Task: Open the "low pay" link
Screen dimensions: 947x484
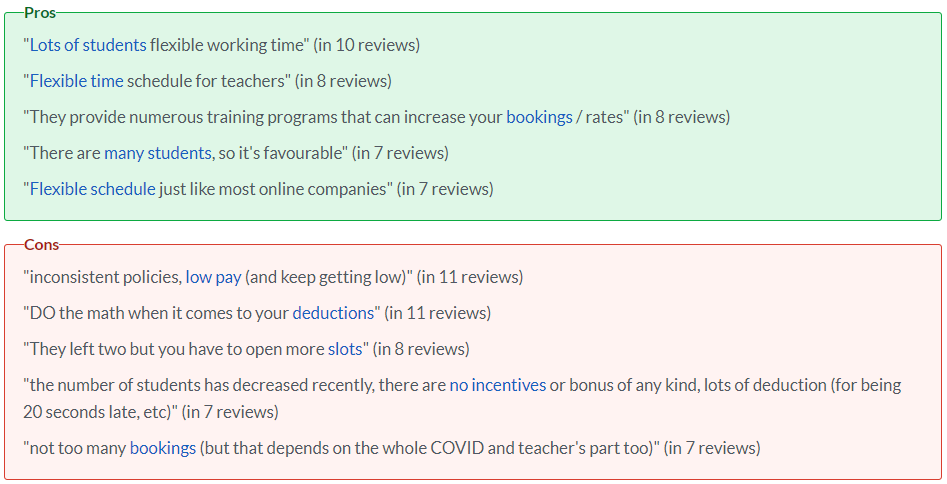Action: click(x=213, y=277)
